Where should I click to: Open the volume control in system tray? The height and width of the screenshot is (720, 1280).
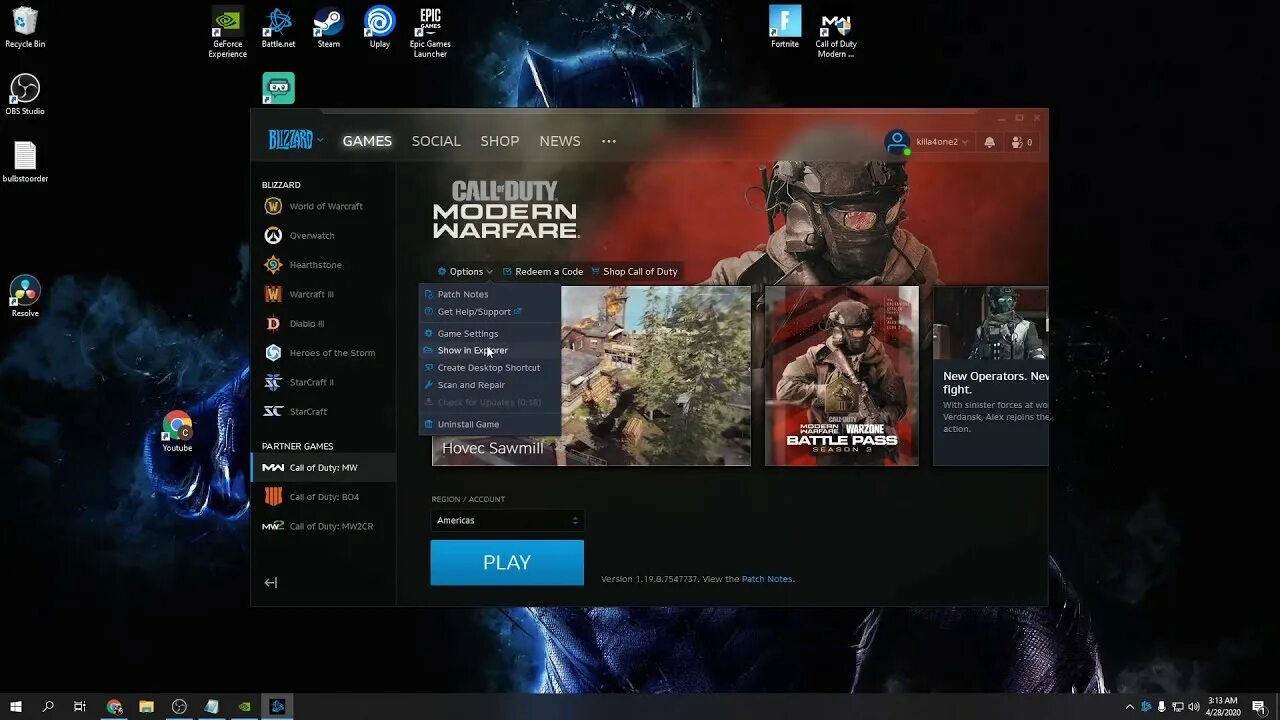click(1193, 706)
